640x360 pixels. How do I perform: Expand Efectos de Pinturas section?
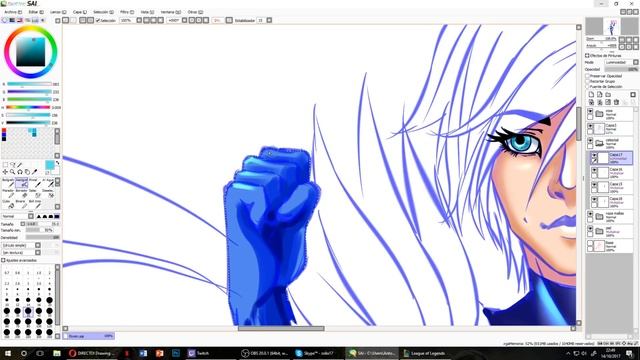click(587, 55)
